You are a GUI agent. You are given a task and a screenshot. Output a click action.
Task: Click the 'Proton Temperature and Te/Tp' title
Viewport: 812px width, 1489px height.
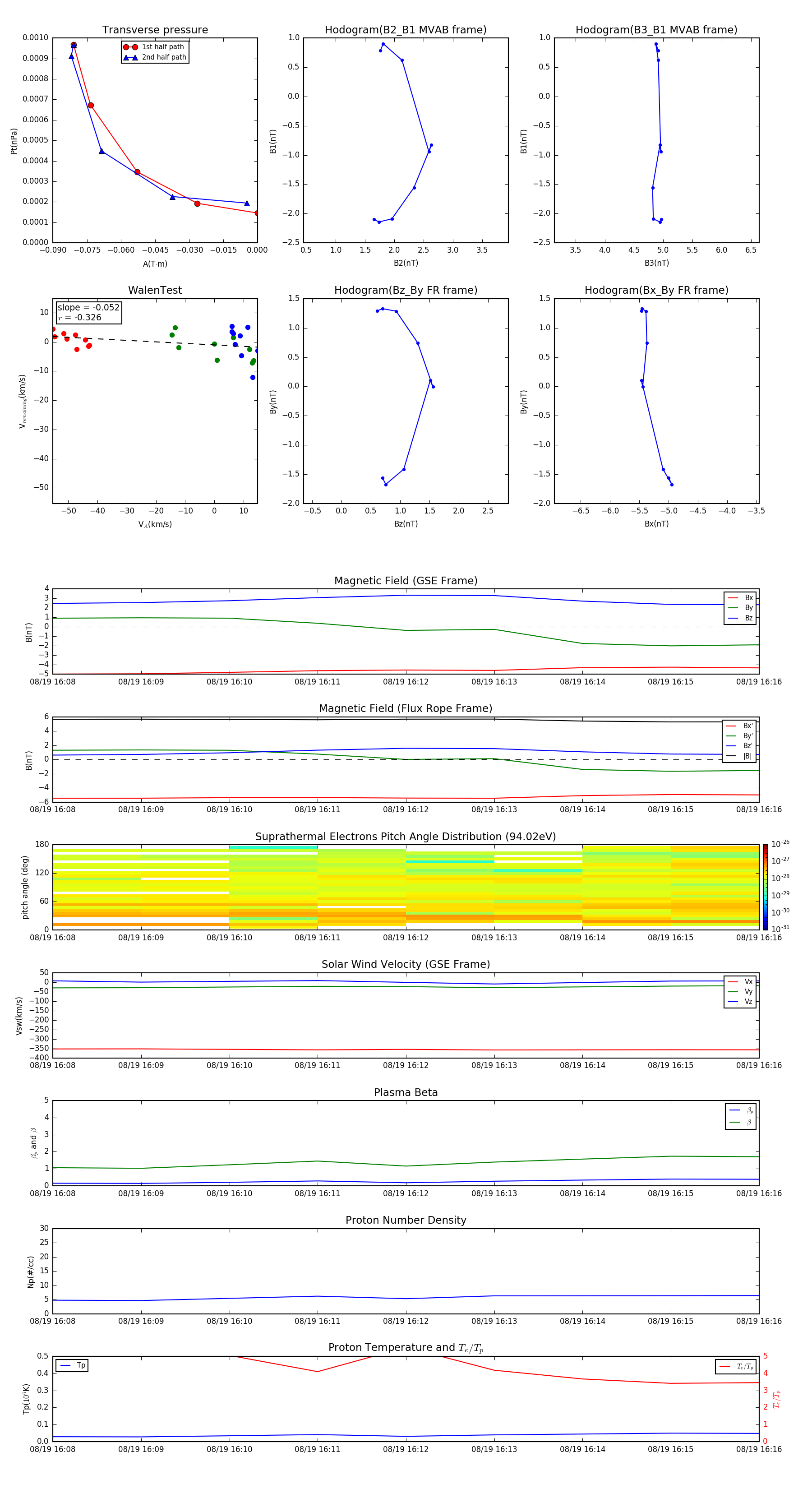pos(406,1348)
